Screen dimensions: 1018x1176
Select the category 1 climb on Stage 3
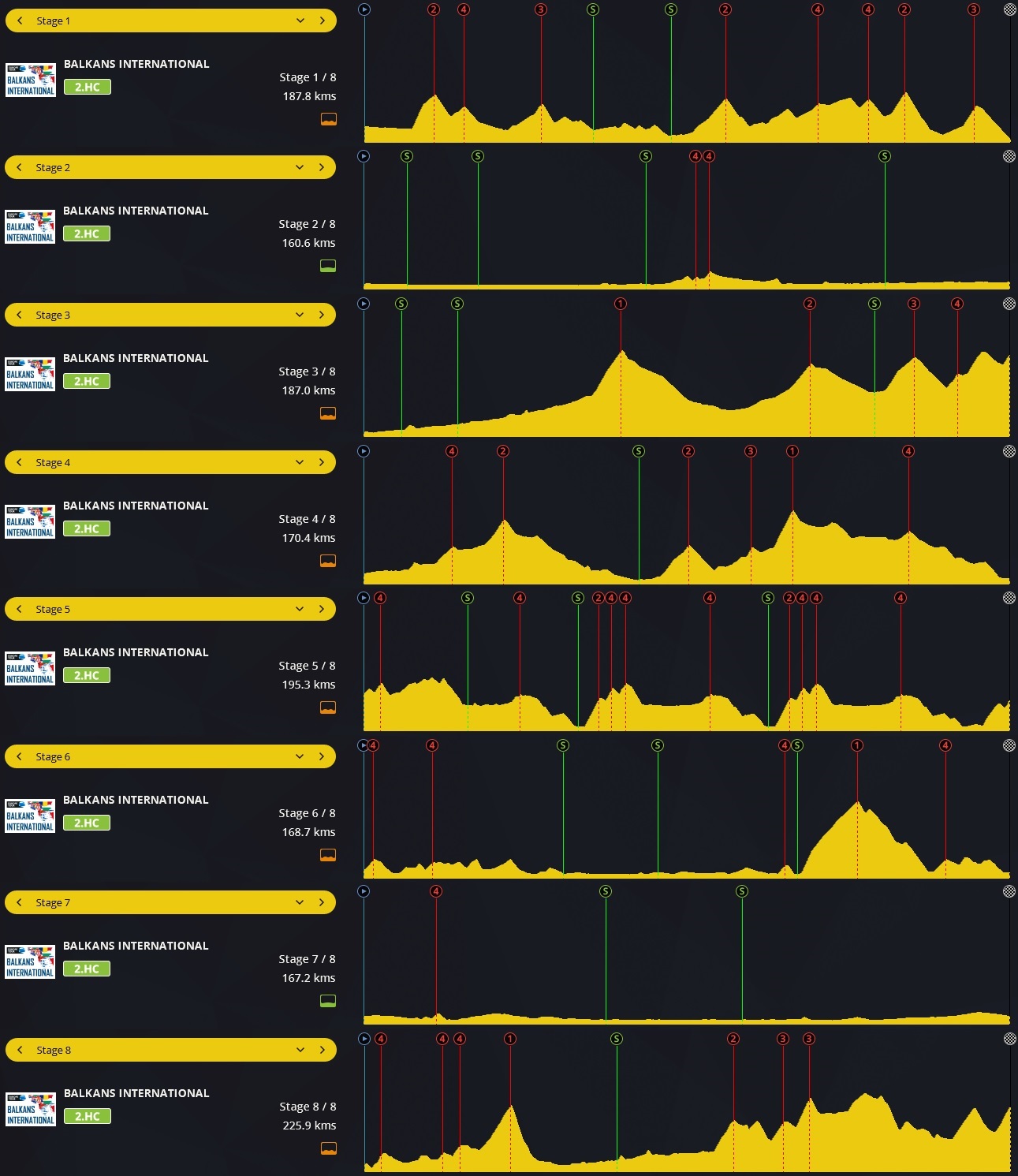(x=621, y=304)
